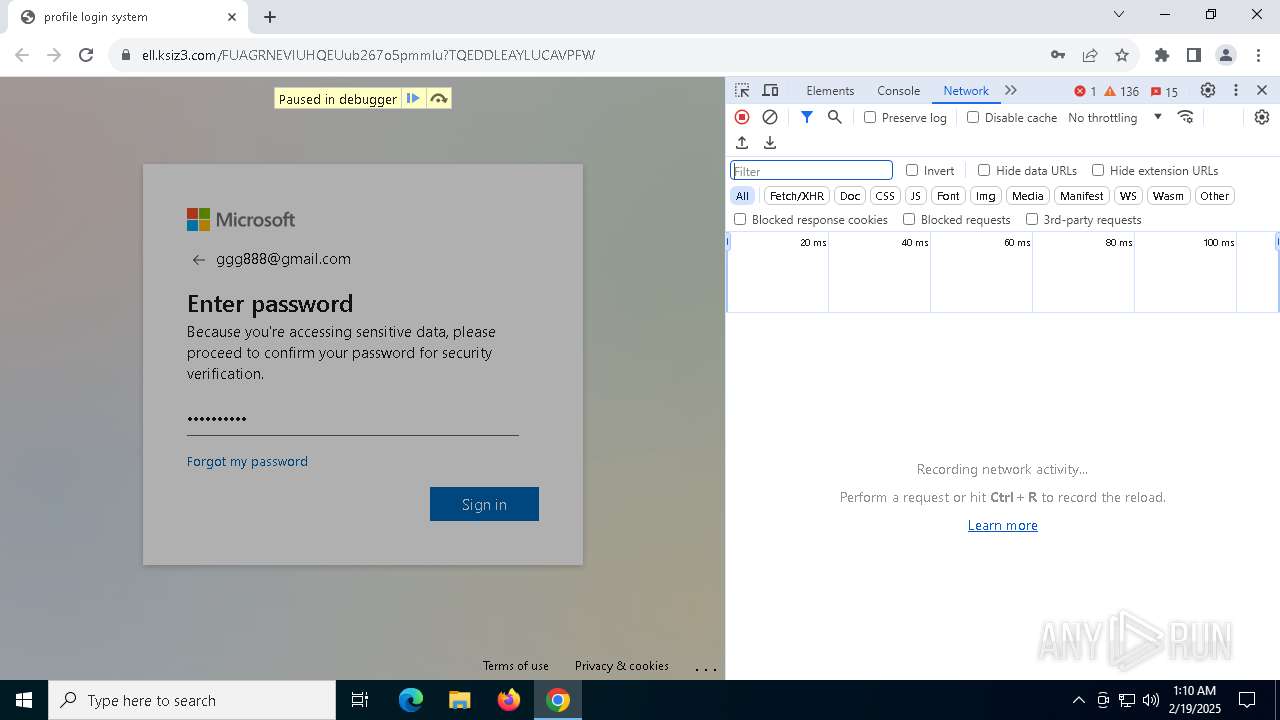The image size is (1280, 720).
Task: Filter requests by JS type
Action: click(x=915, y=196)
